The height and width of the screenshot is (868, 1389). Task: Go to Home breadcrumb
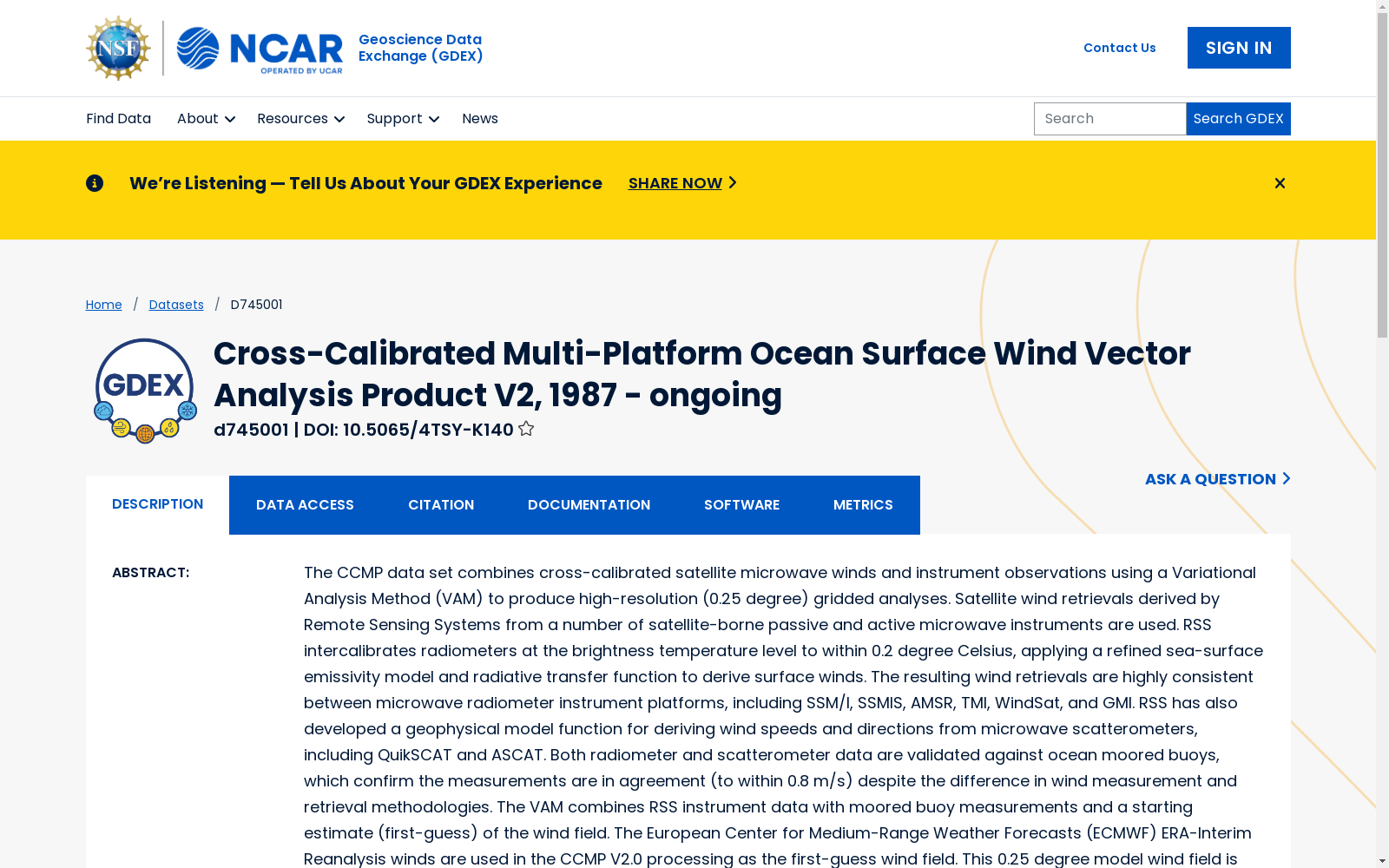tap(104, 305)
